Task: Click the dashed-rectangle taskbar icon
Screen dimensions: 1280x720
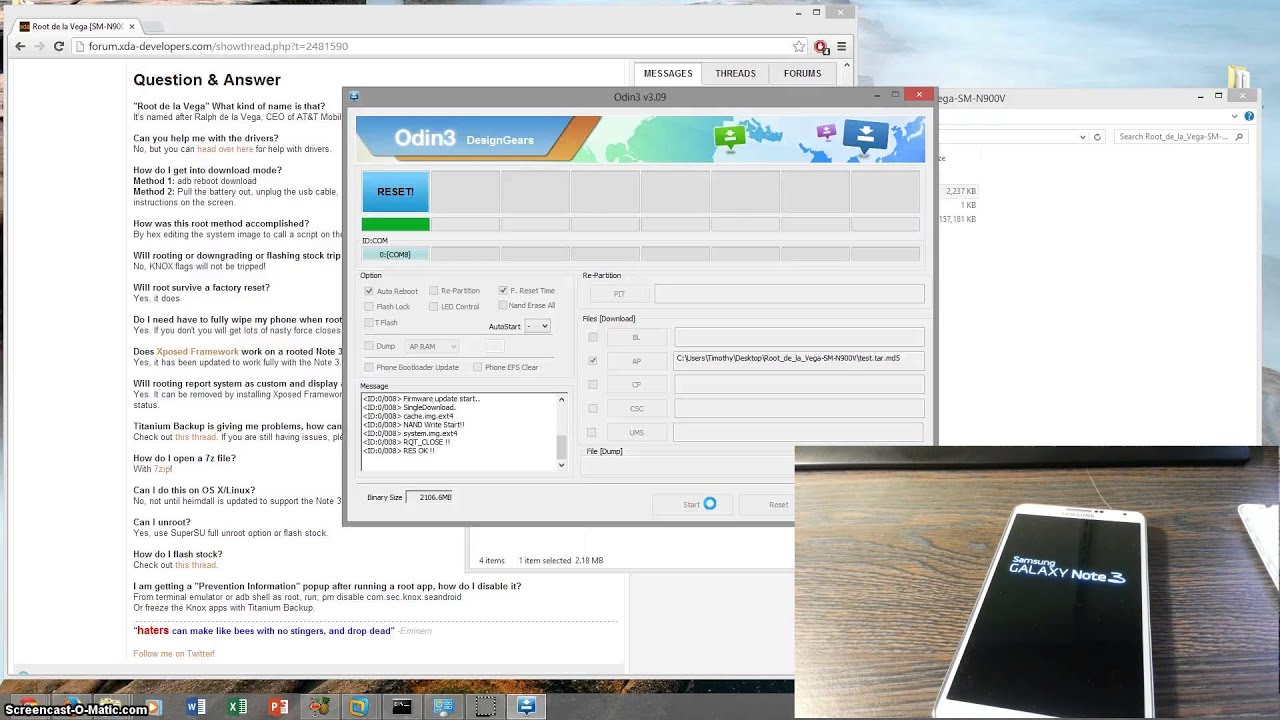Action: tap(485, 707)
